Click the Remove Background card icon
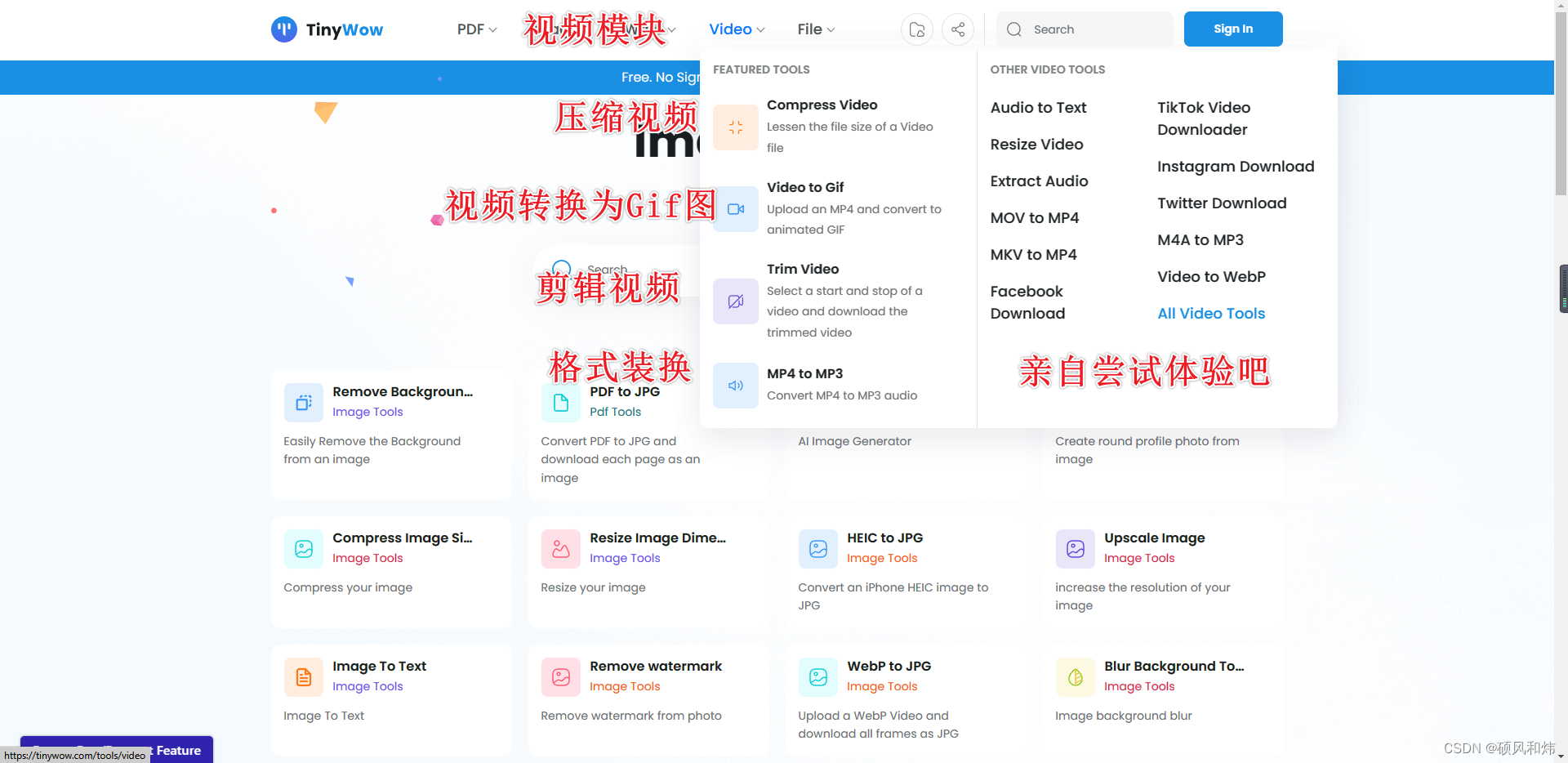The width and height of the screenshot is (1568, 763). [x=304, y=403]
